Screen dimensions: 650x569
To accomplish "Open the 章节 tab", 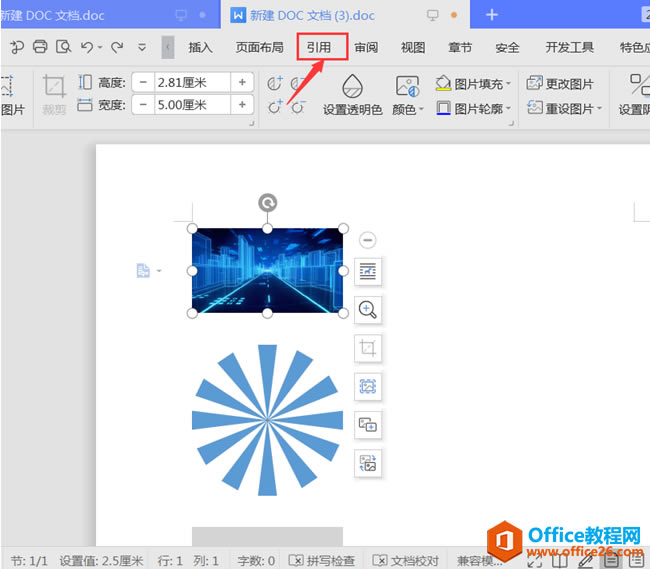I will [460, 47].
